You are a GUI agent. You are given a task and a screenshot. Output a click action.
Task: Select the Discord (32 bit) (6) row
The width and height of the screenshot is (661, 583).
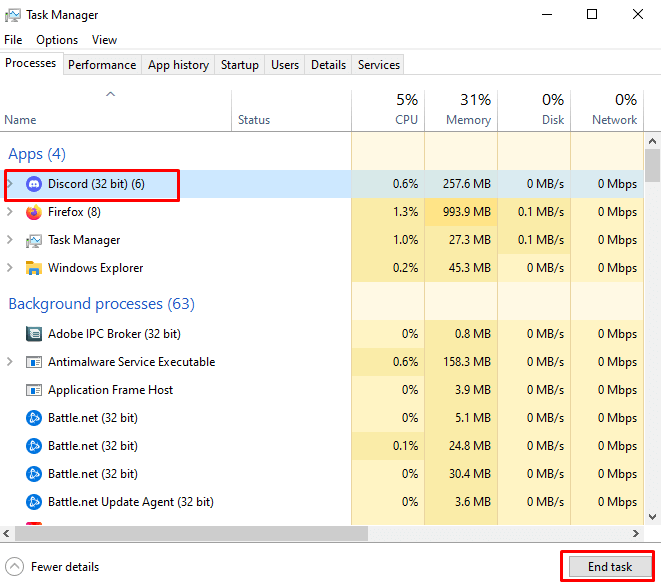tap(322, 184)
